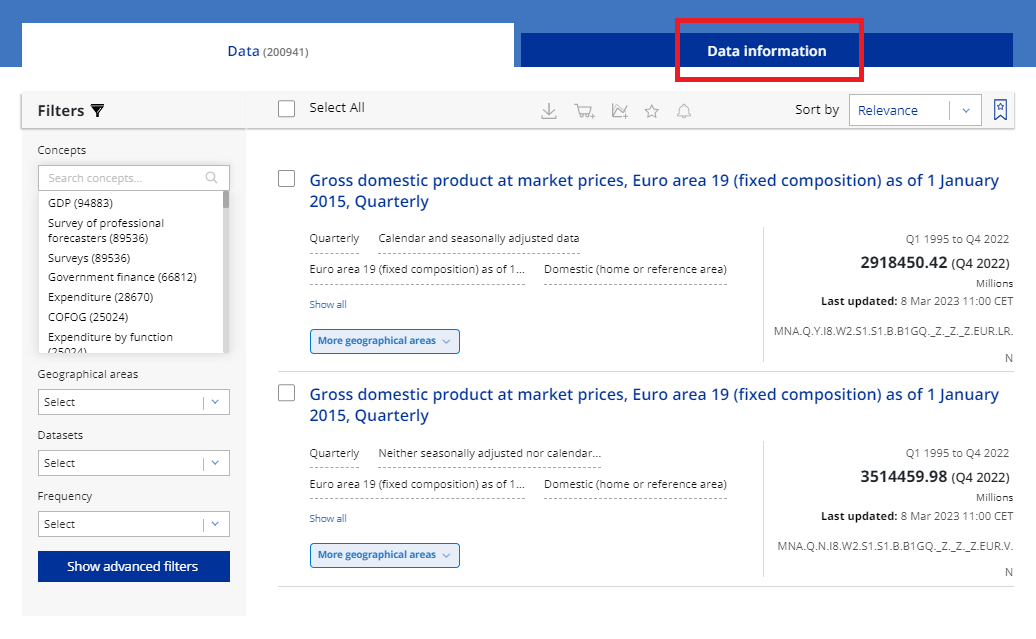This screenshot has height=639, width=1036.
Task: Tick the Select All checkbox
Action: coord(287,109)
